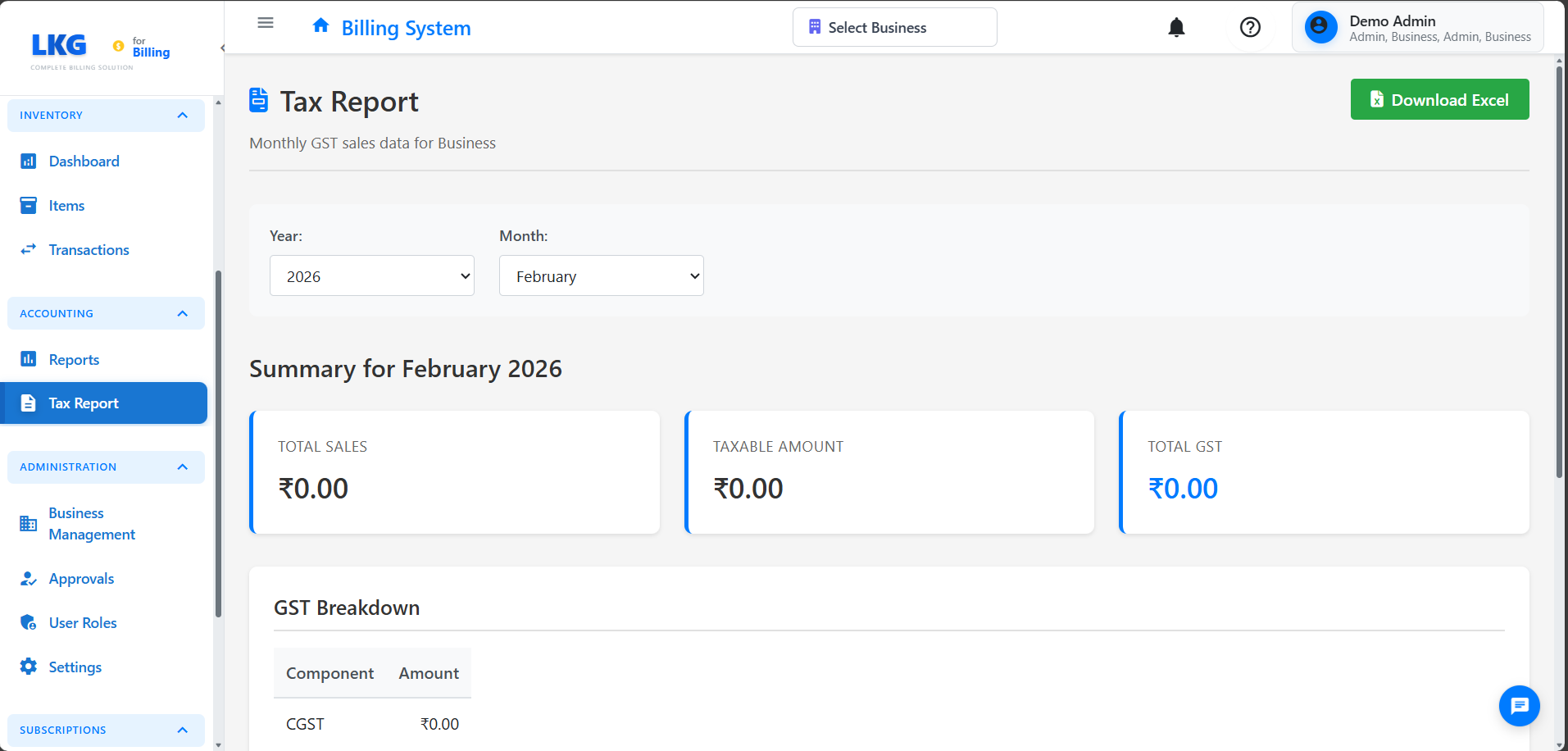Open the Year dropdown showing 2026

pos(371,276)
